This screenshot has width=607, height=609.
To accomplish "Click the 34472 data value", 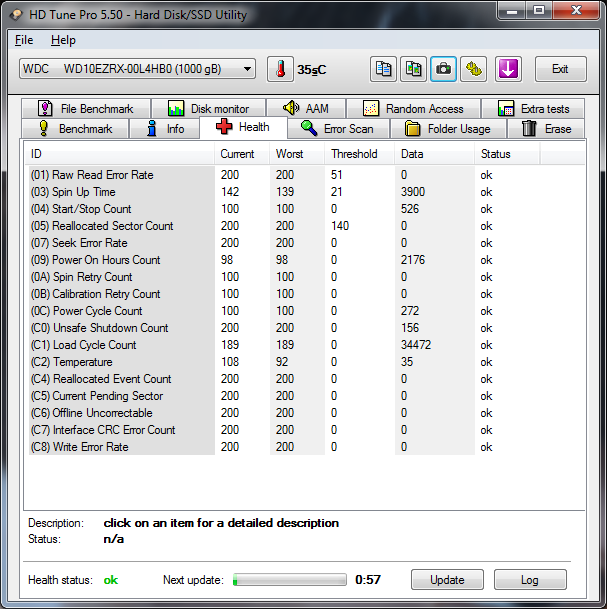I will point(416,345).
